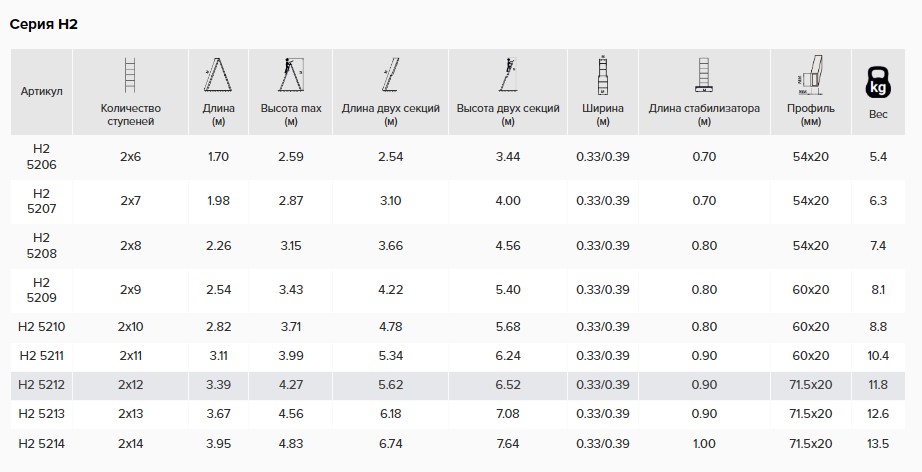Click the Ширина (м) header label
Image resolution: width=922 pixels, height=472 pixels.
tap(603, 115)
